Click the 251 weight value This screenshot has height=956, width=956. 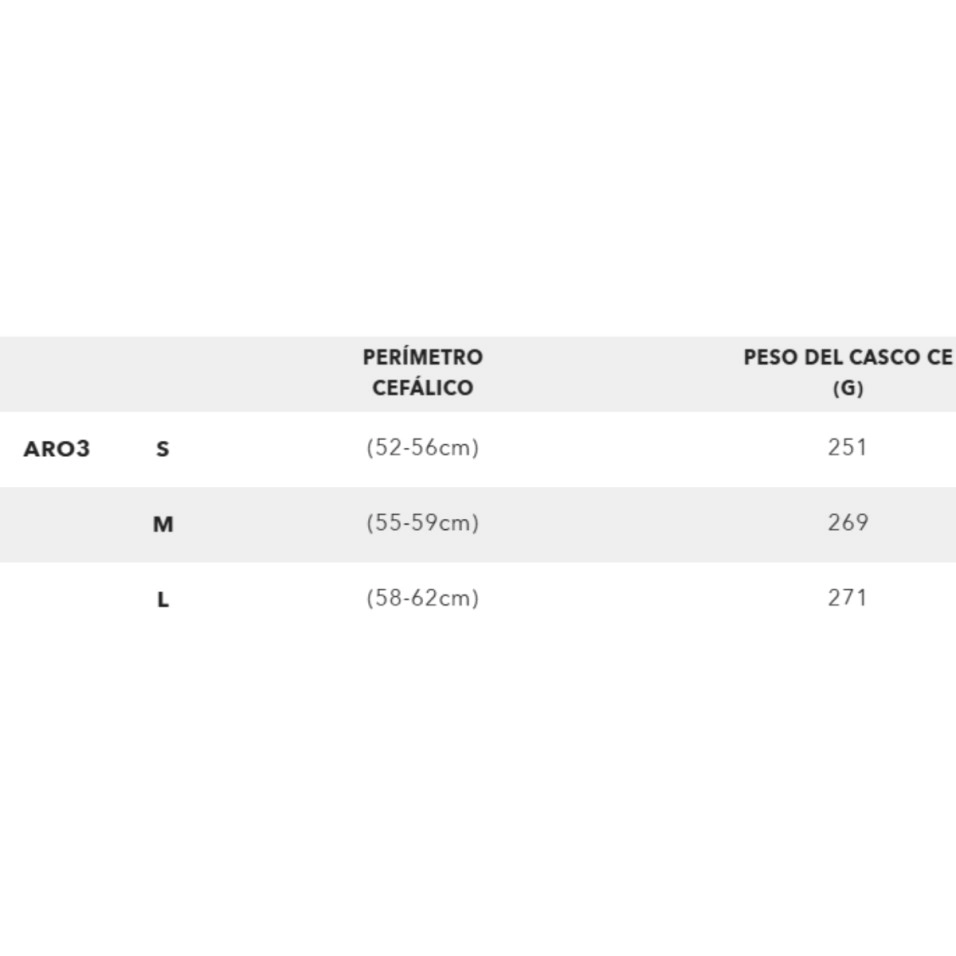click(847, 448)
